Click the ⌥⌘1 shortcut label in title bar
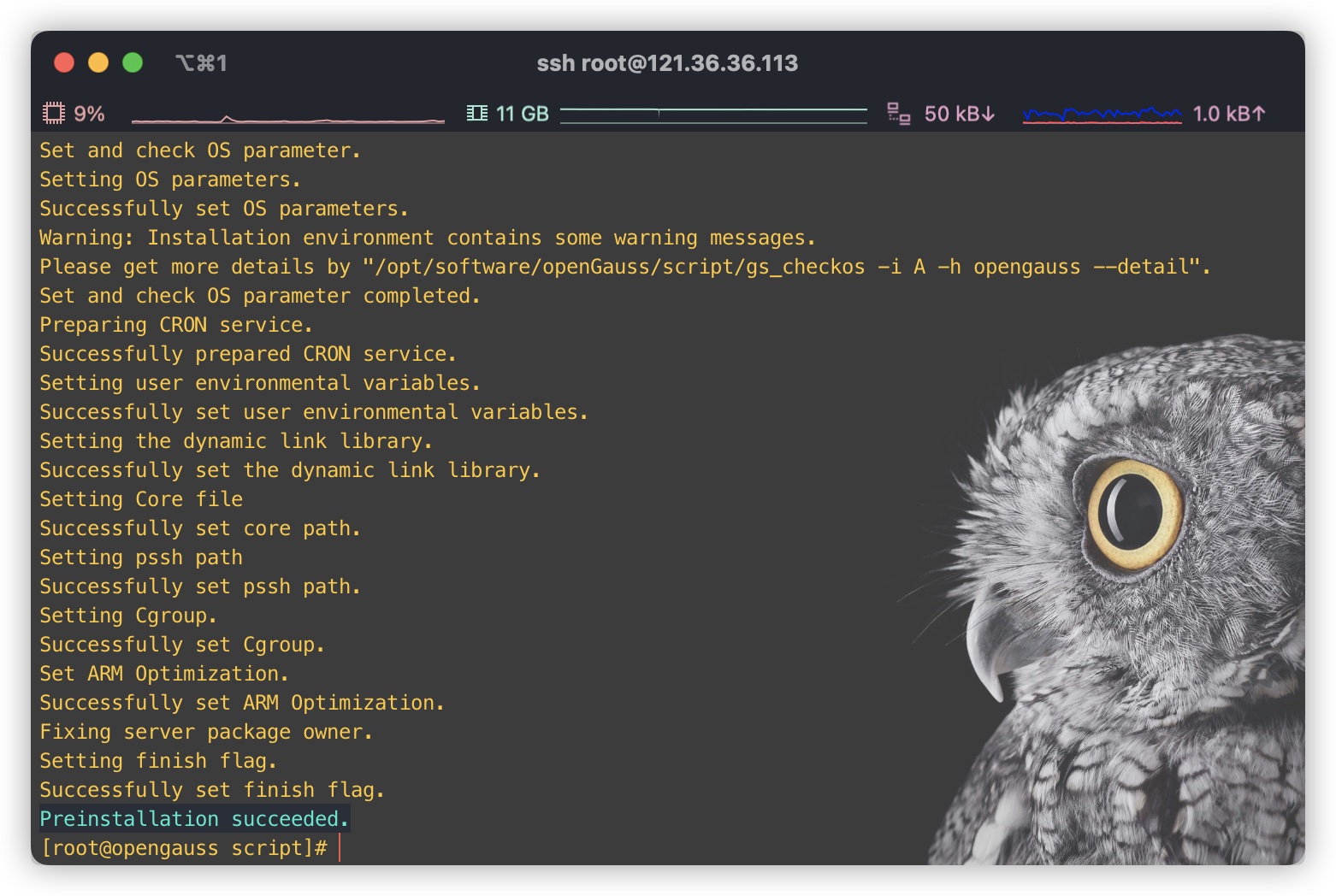1336x896 pixels. point(201,63)
